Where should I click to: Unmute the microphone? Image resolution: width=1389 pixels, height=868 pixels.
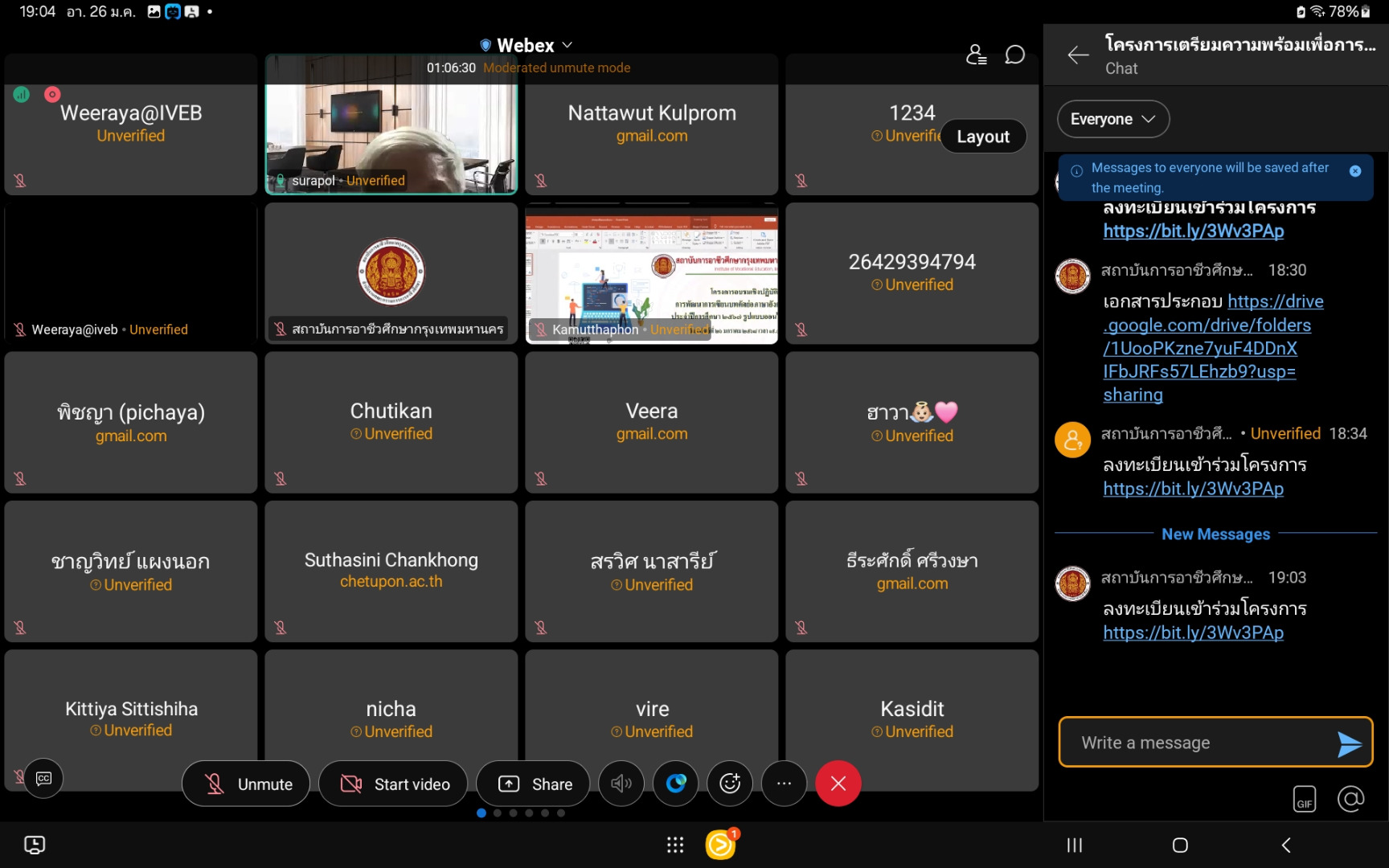[x=246, y=784]
